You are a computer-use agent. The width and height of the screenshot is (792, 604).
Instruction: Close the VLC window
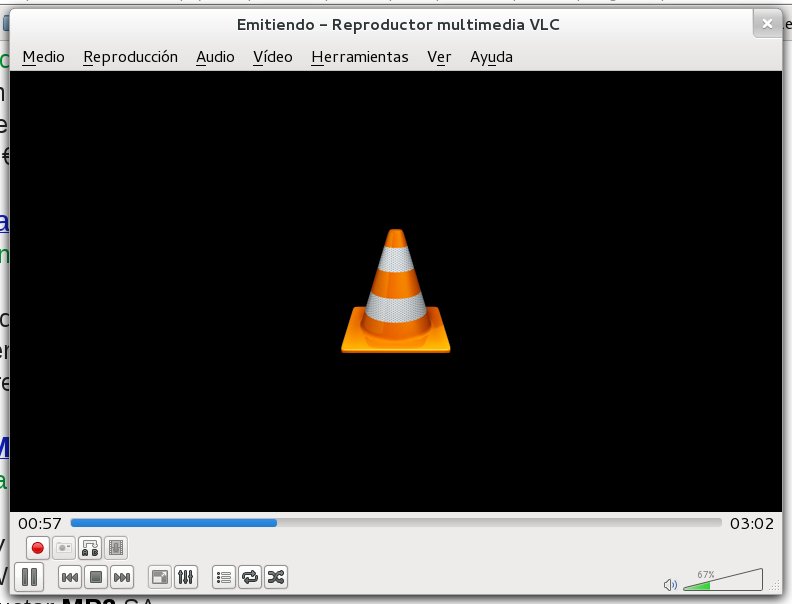click(767, 24)
